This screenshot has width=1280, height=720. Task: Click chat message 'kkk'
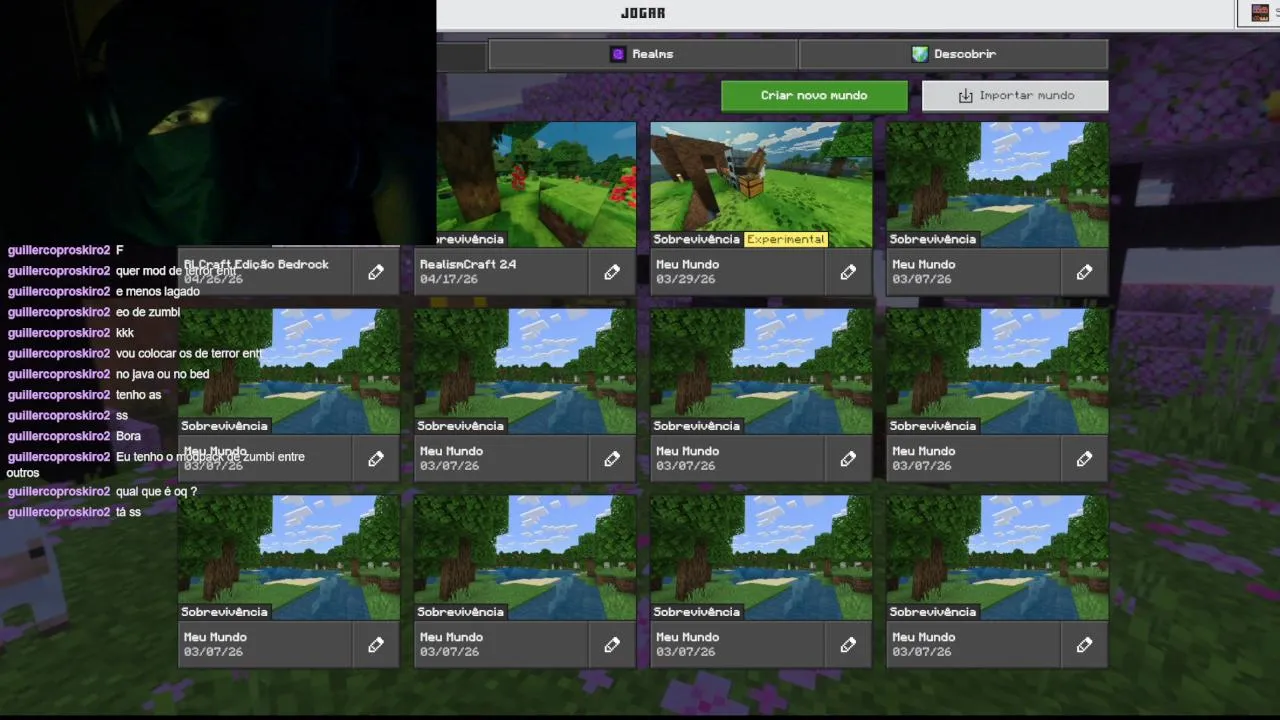pyautogui.click(x=125, y=333)
